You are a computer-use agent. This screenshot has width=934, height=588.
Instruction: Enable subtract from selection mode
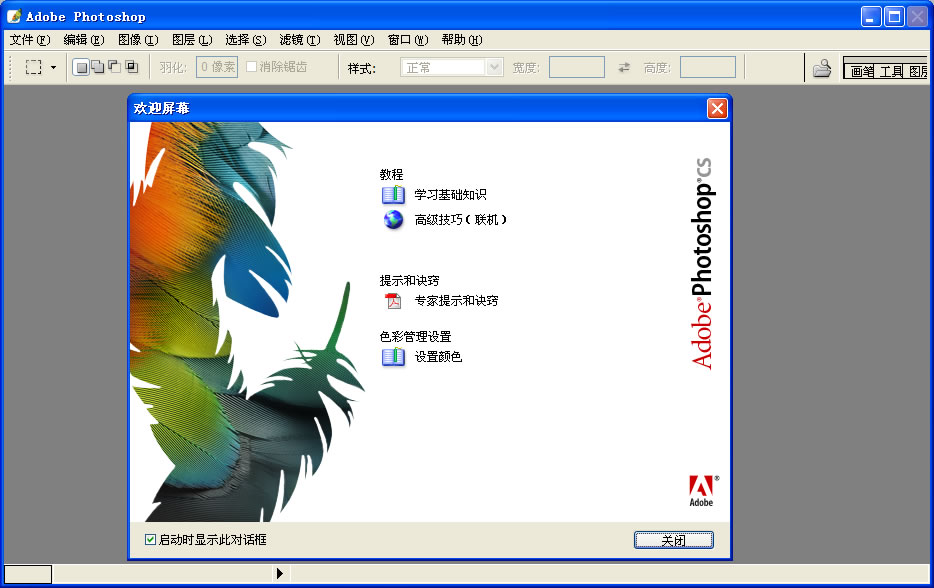(x=113, y=65)
